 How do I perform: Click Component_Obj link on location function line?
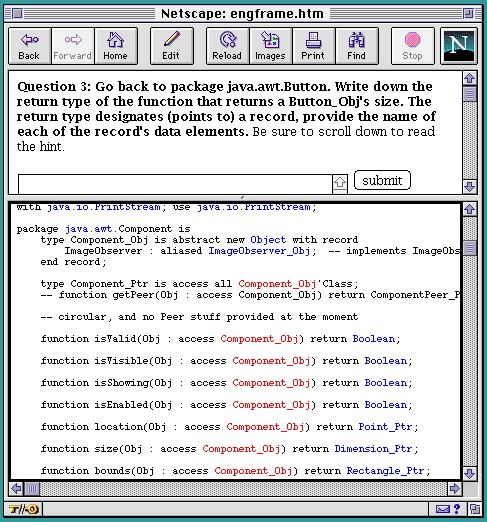pos(265,427)
